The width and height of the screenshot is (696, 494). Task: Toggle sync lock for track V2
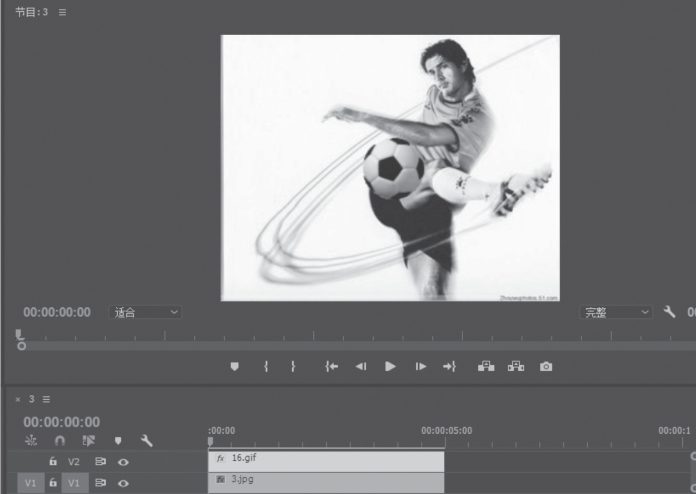(x=100, y=462)
